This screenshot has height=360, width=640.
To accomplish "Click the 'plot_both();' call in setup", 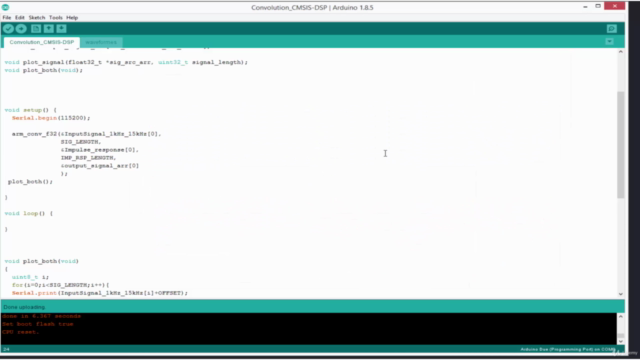I will tap(30, 182).
